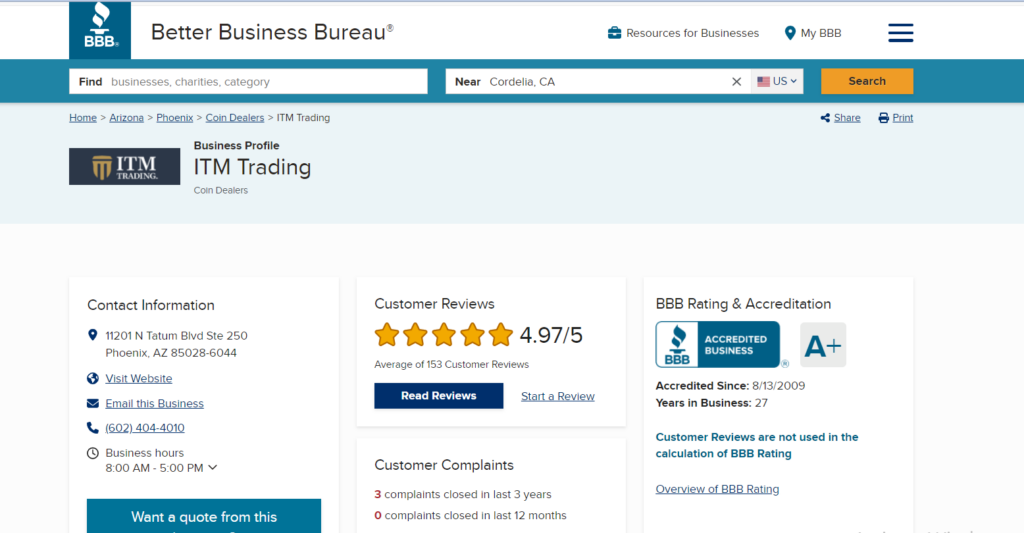Click the Search button
Viewport: 1024px width, 533px height.
pos(867,81)
